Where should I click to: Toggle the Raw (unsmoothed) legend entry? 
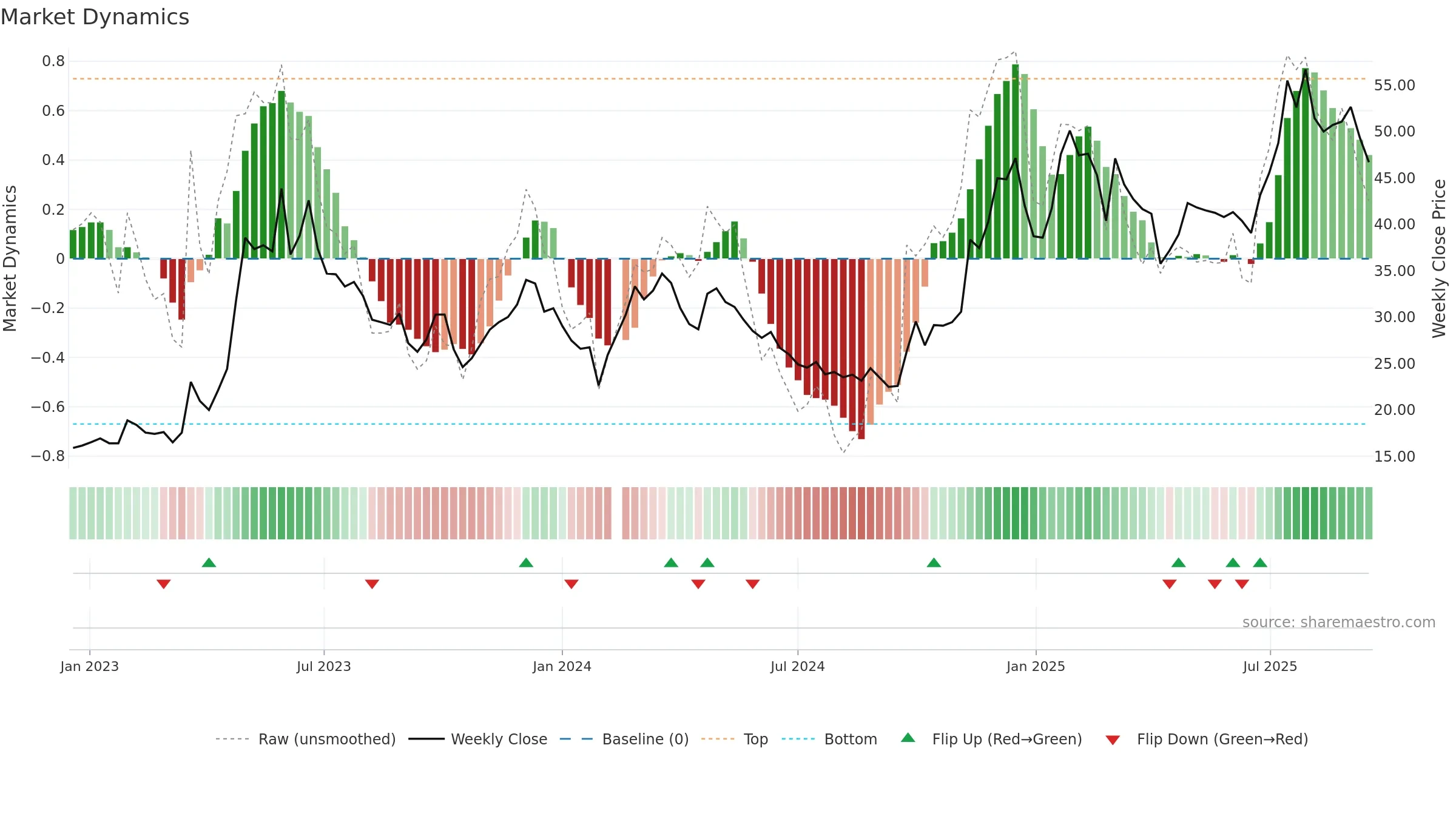click(306, 739)
